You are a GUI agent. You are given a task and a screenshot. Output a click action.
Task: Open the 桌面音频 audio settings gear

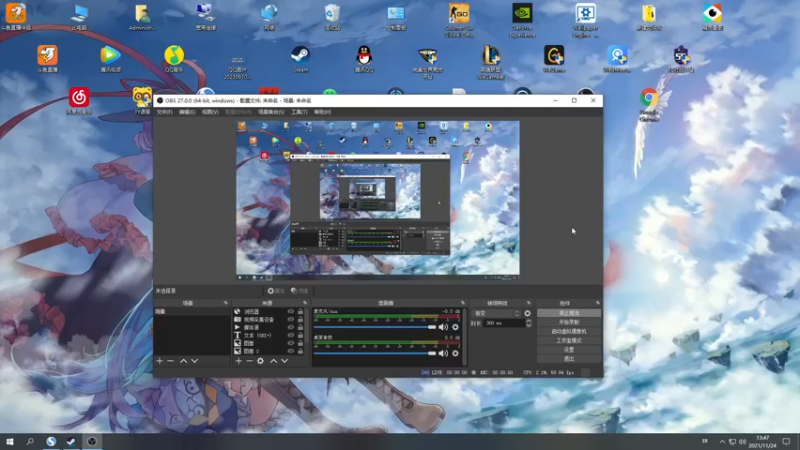(x=455, y=353)
